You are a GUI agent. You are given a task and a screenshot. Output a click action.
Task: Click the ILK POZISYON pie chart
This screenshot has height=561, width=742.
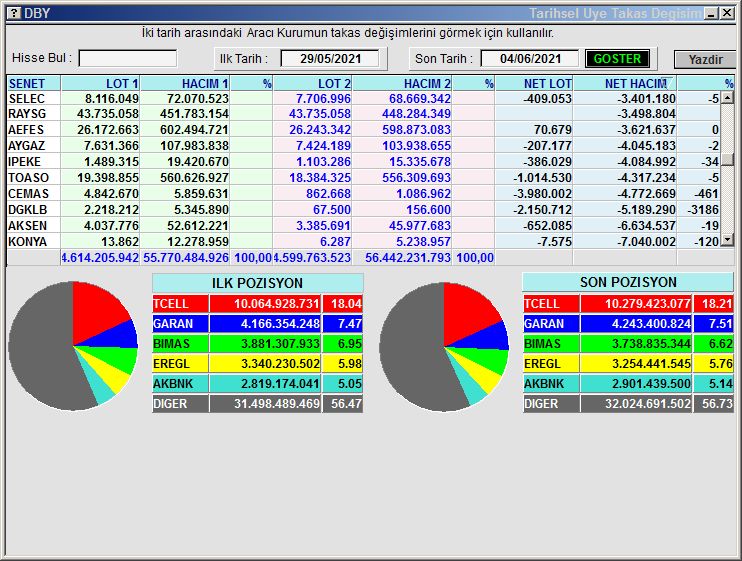[x=73, y=346]
